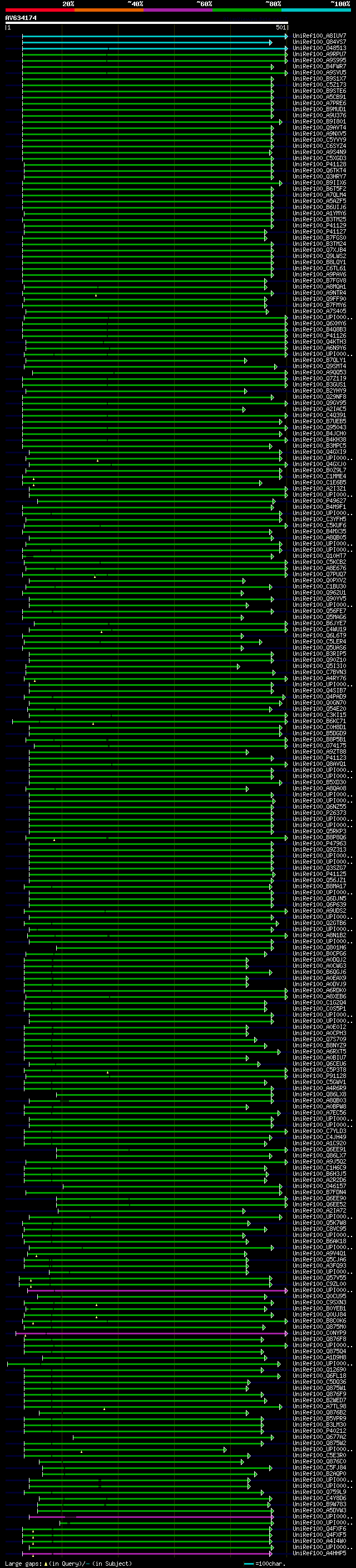Open hit UniRef100_A4HHP5
356x1568 pixels.
coord(319,1553)
